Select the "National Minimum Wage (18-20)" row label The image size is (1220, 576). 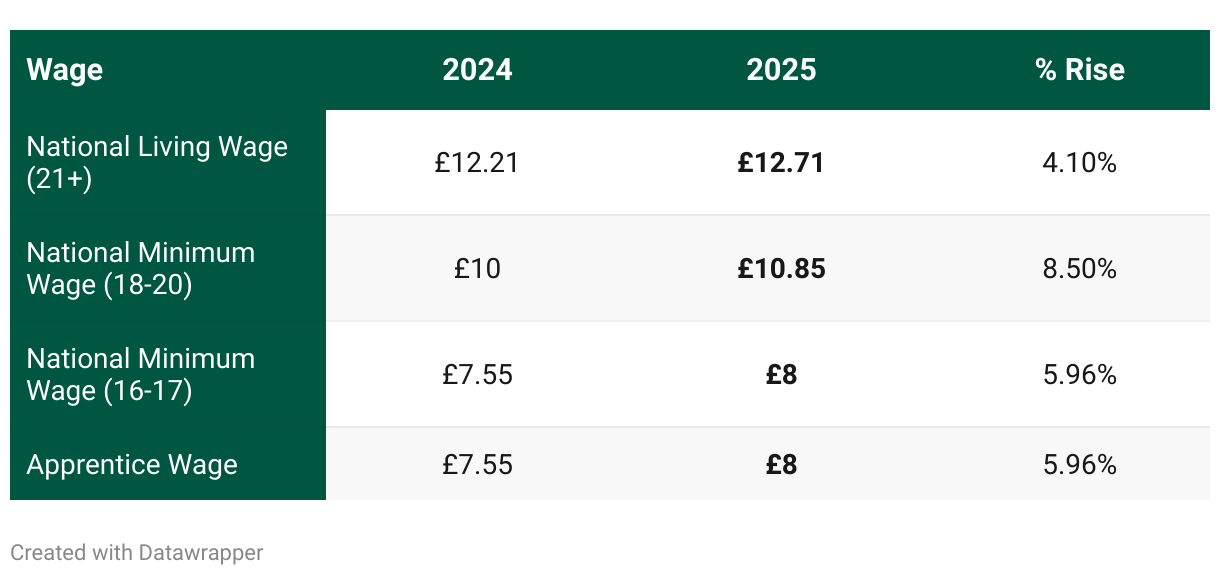point(141,268)
